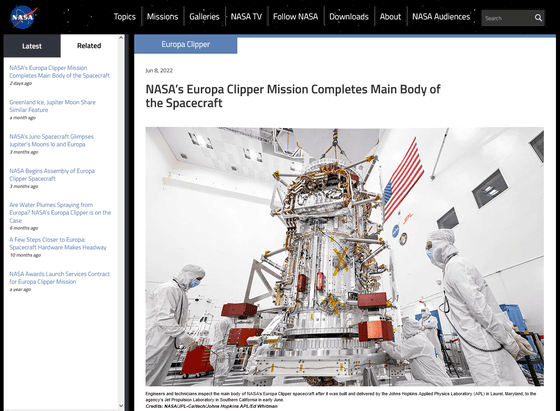560x411 pixels.
Task: Click the '2 days ago' timestamp
Action: [x=20, y=83]
